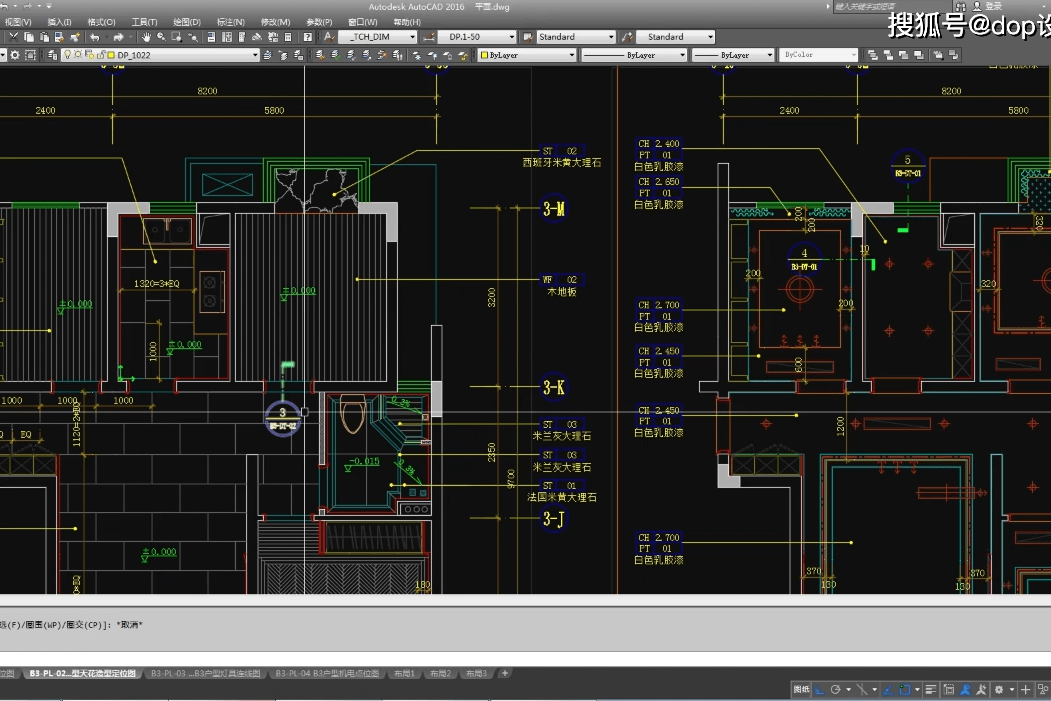Open the 格式(O) menu

pyautogui.click(x=101, y=22)
